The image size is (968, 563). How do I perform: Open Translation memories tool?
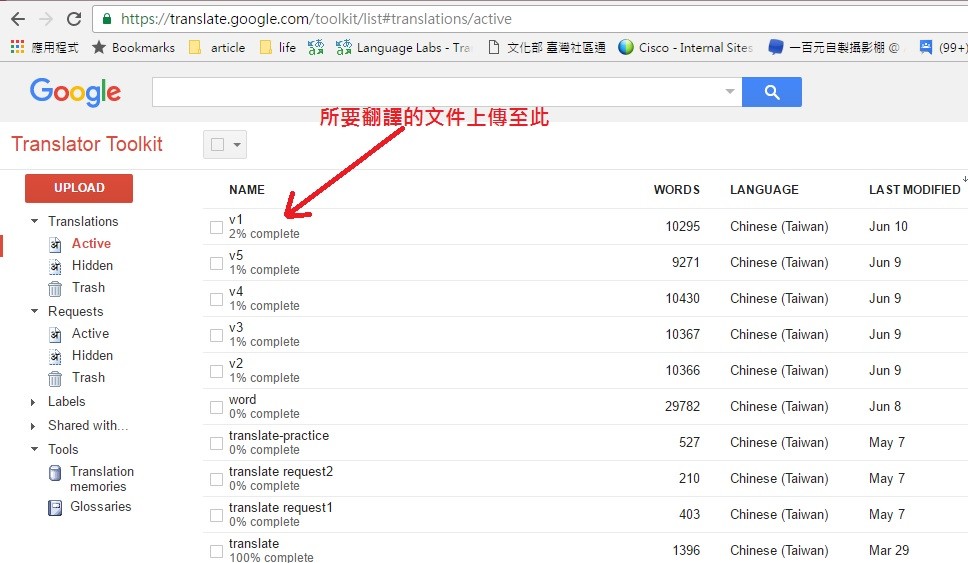pos(102,479)
